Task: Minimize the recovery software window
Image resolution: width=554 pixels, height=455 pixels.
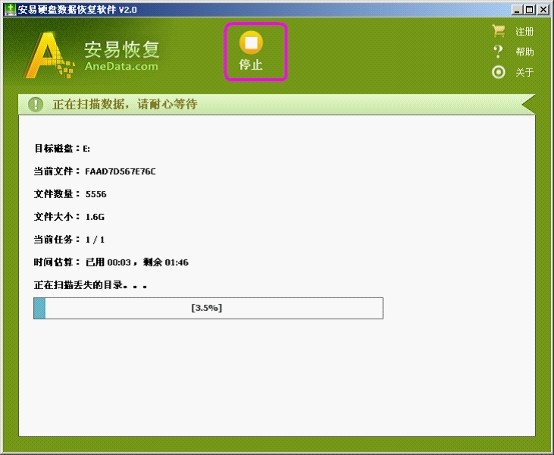Action: click(517, 10)
